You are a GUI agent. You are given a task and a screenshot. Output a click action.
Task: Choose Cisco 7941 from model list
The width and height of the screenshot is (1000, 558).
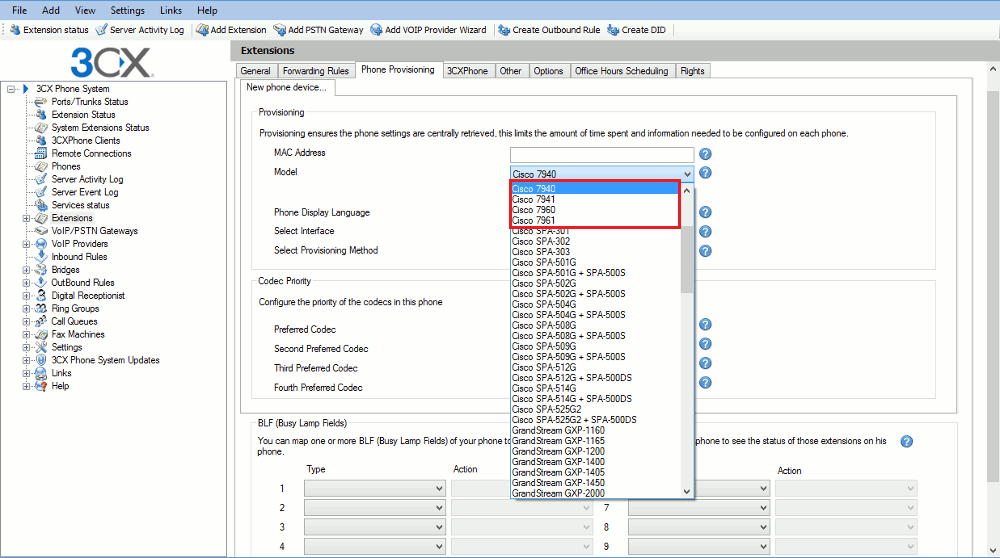pos(596,200)
